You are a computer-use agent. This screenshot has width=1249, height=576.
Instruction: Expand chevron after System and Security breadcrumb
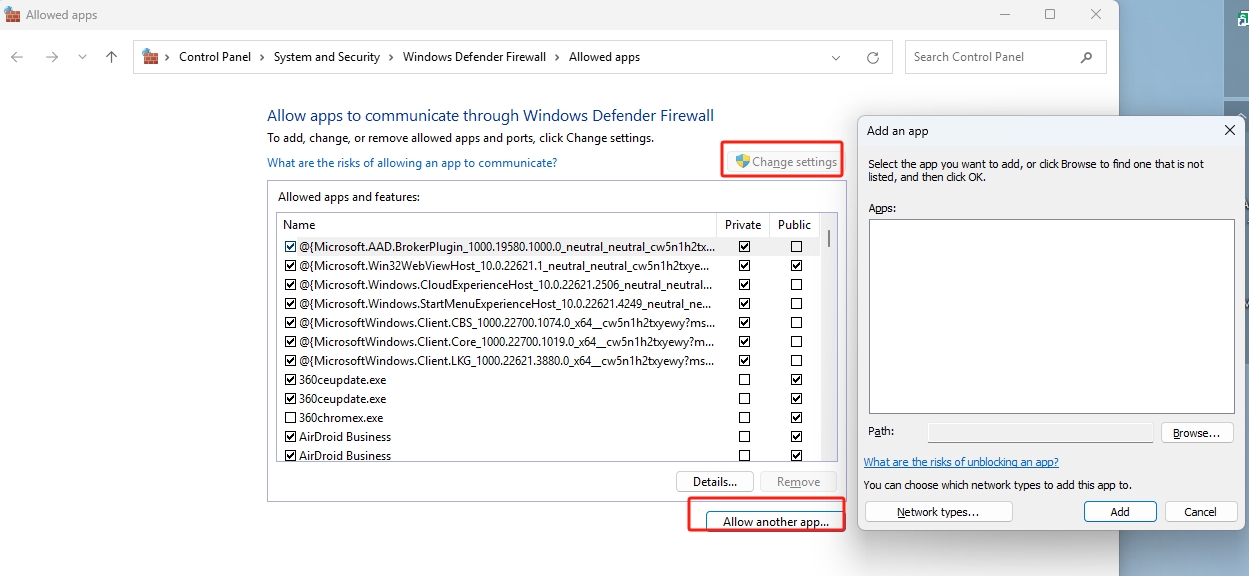pos(392,58)
